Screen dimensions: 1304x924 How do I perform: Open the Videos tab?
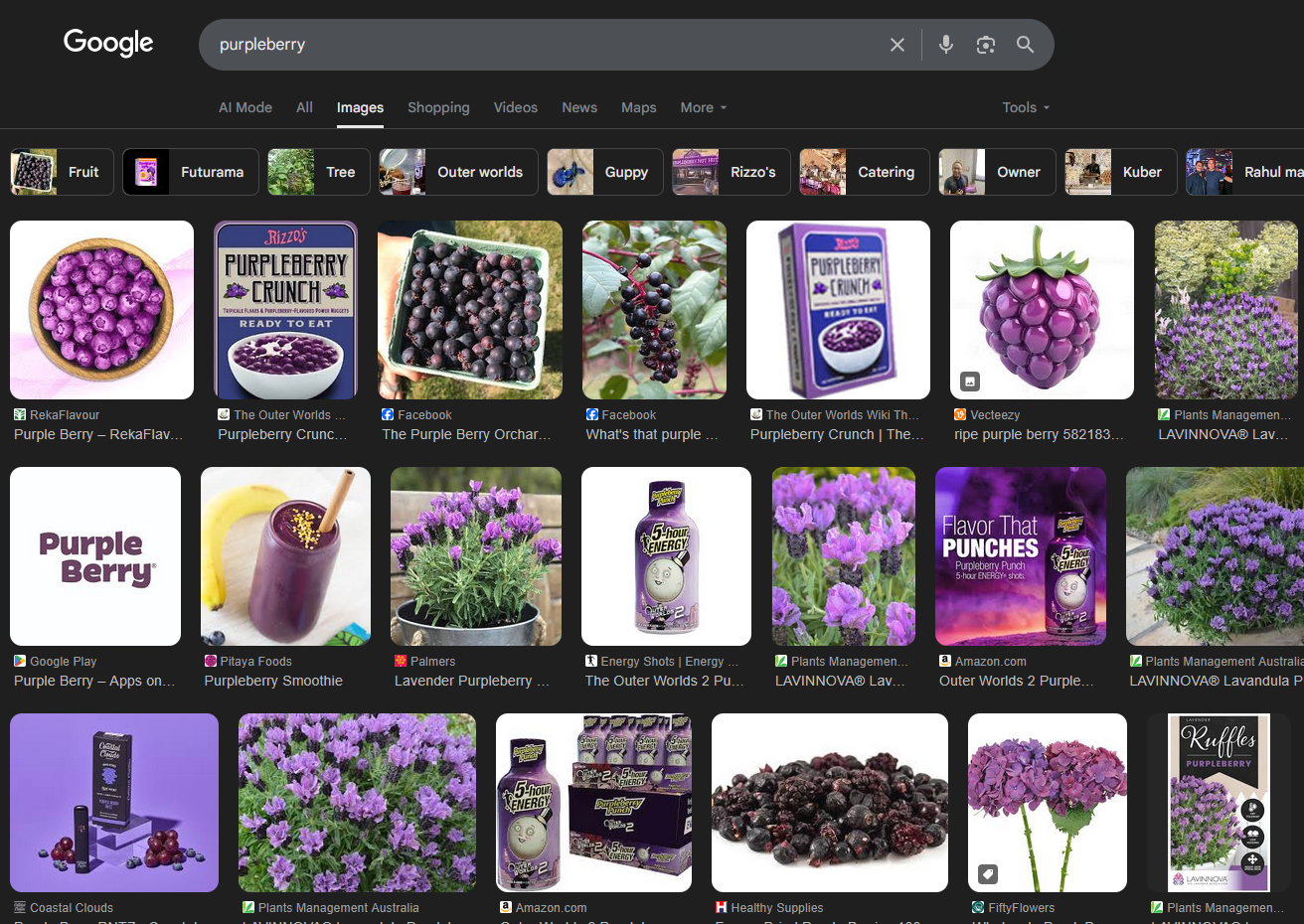click(516, 107)
